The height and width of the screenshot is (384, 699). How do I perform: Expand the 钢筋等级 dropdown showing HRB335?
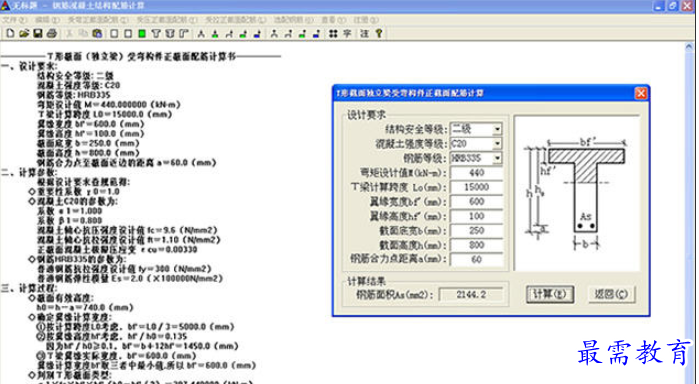[x=497, y=158]
